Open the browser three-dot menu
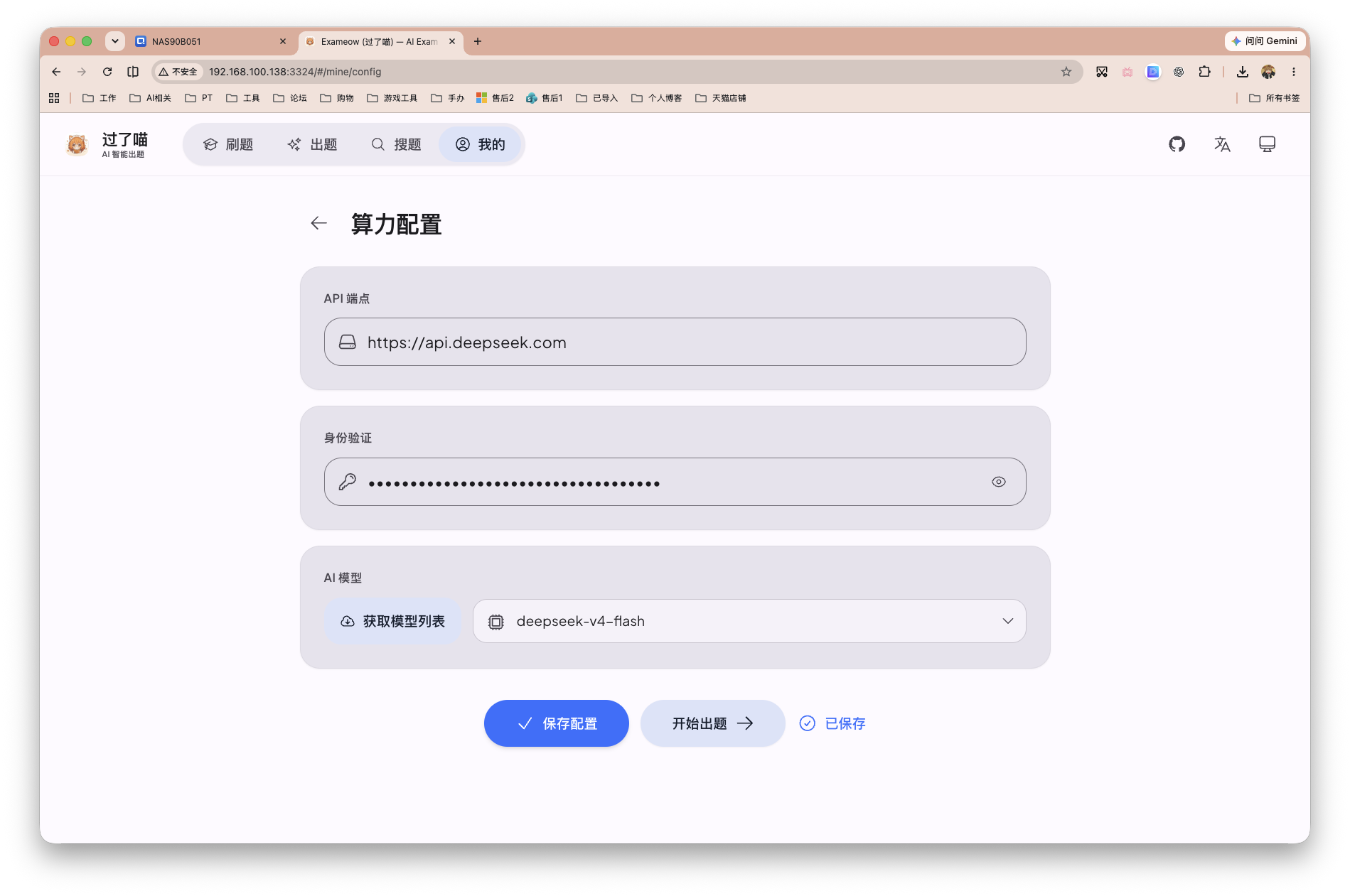 (x=1294, y=72)
